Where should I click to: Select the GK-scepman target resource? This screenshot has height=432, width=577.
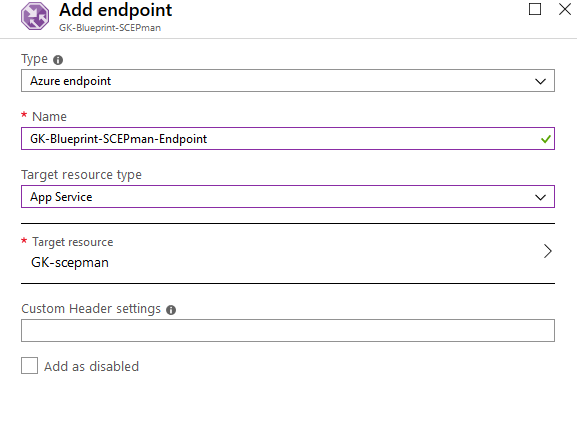tap(288, 253)
